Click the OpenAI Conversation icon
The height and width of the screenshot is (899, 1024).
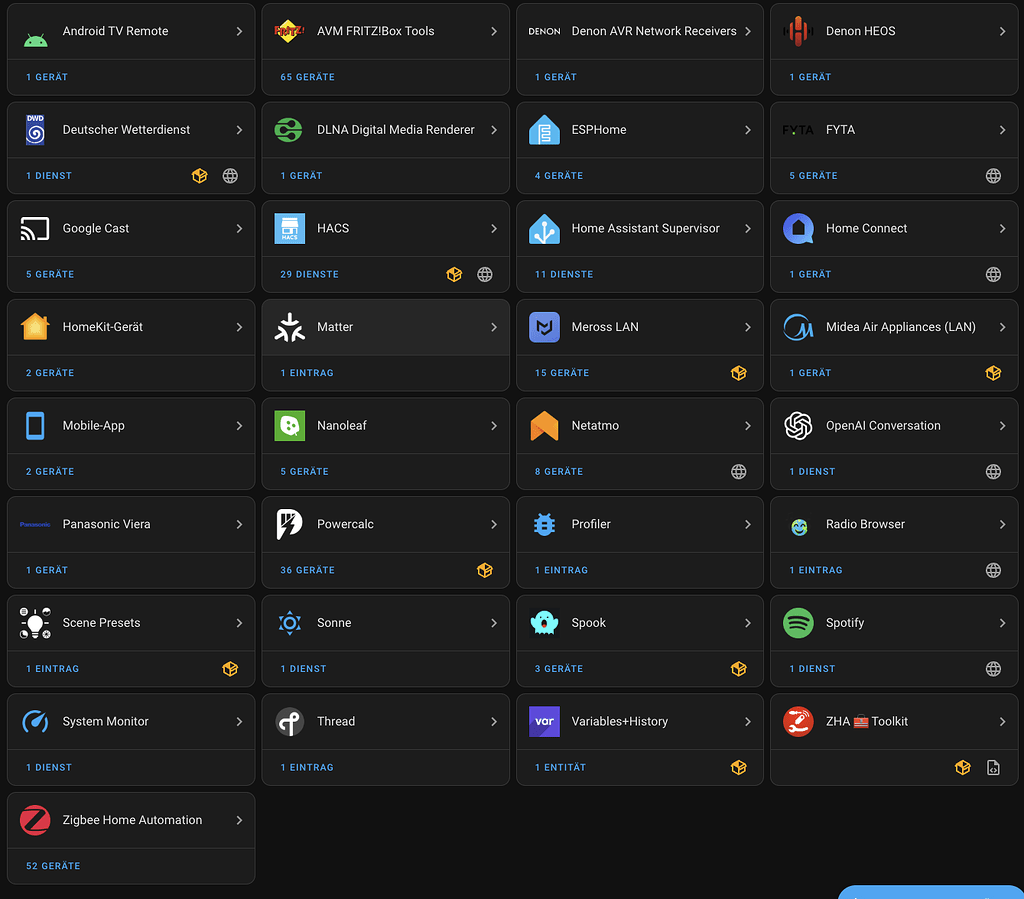798,425
